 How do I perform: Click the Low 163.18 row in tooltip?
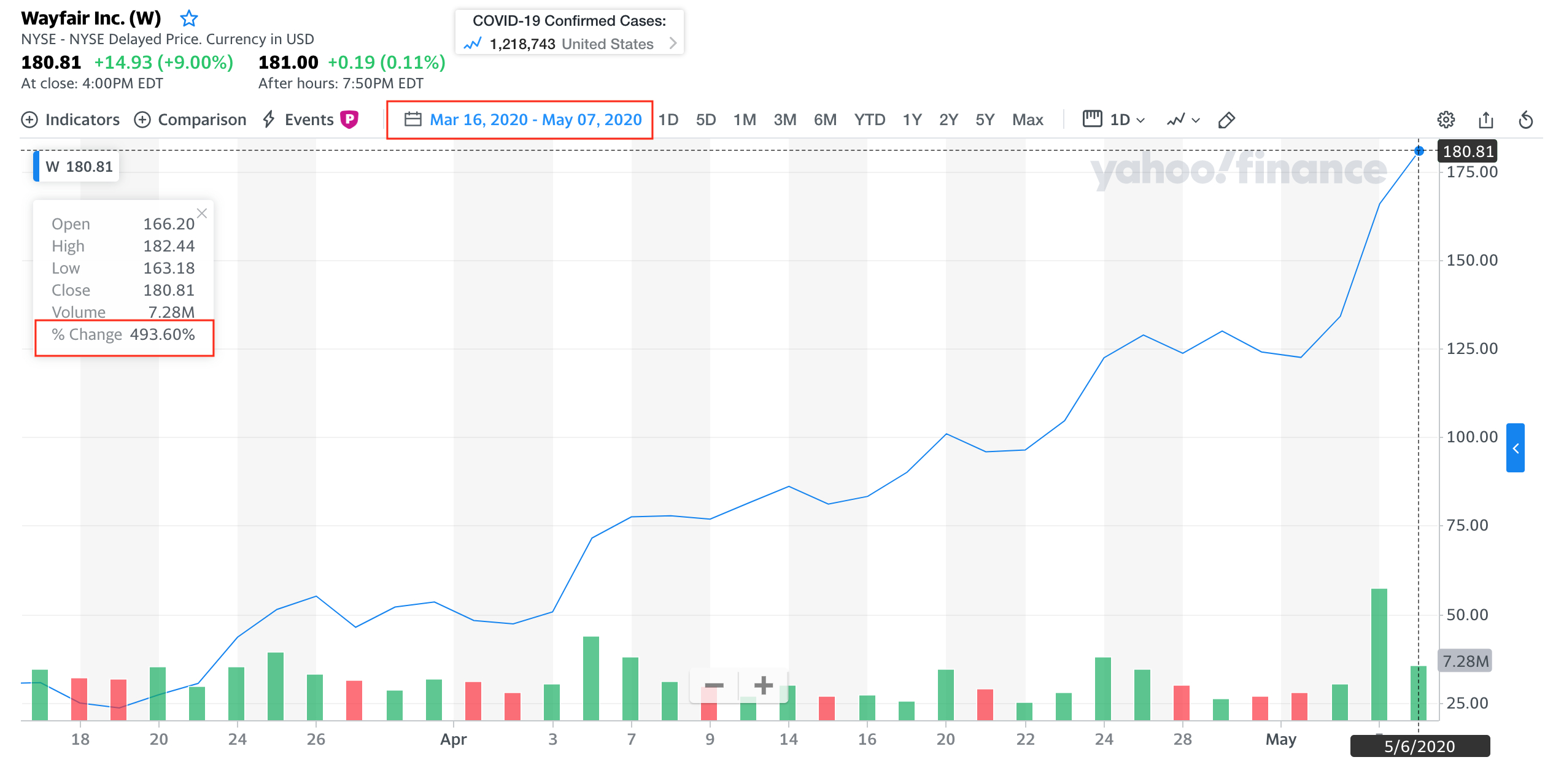[x=123, y=268]
